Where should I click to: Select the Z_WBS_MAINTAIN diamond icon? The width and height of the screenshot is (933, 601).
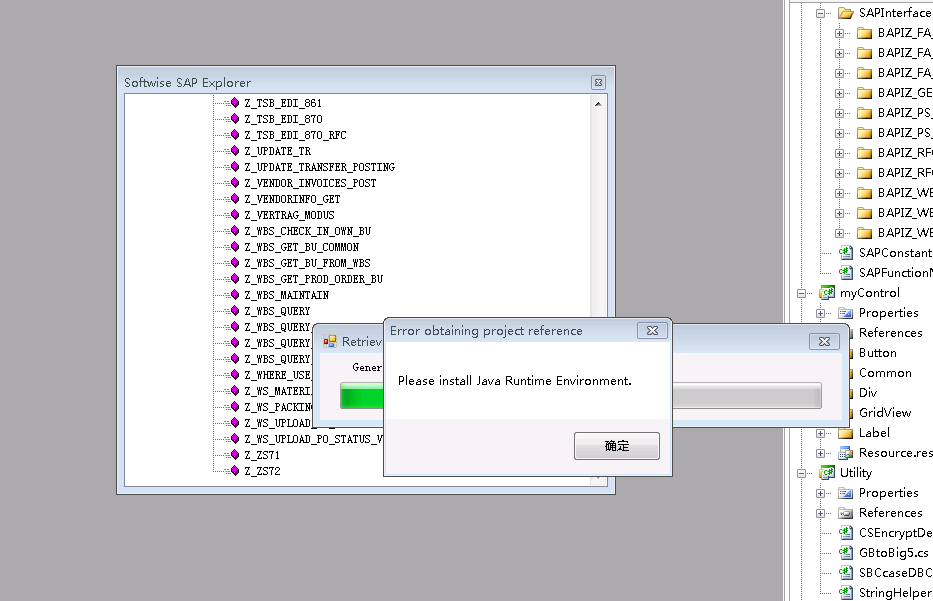(x=235, y=295)
